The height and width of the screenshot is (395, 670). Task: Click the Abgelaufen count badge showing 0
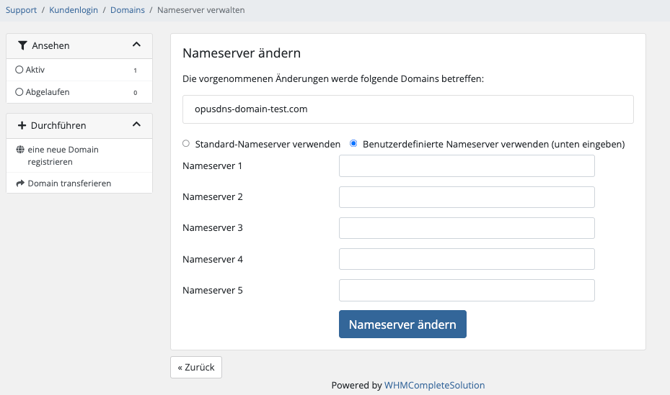pos(135,92)
